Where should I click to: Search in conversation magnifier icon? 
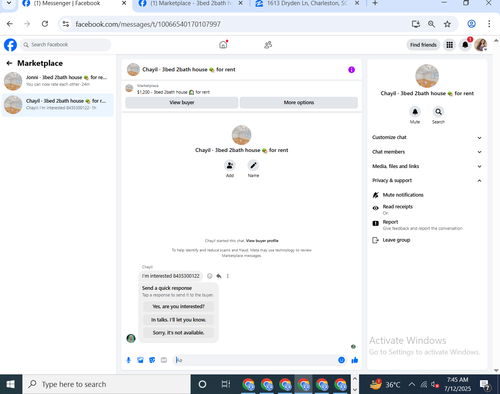(x=438, y=112)
